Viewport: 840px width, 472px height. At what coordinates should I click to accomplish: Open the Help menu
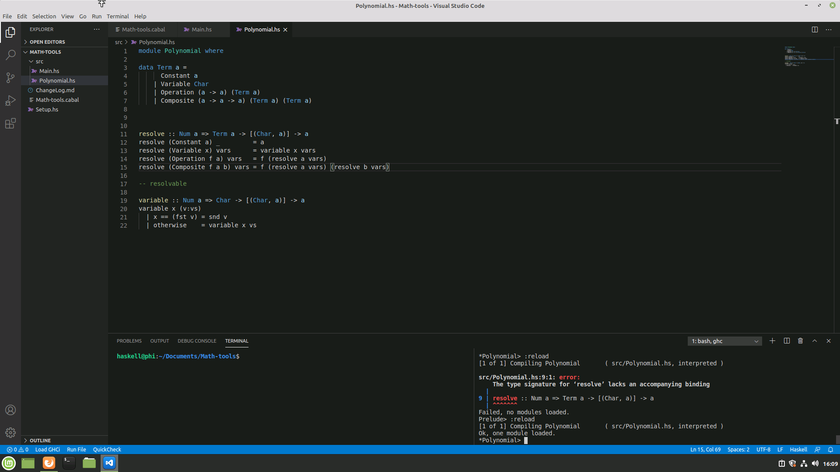pyautogui.click(x=140, y=16)
